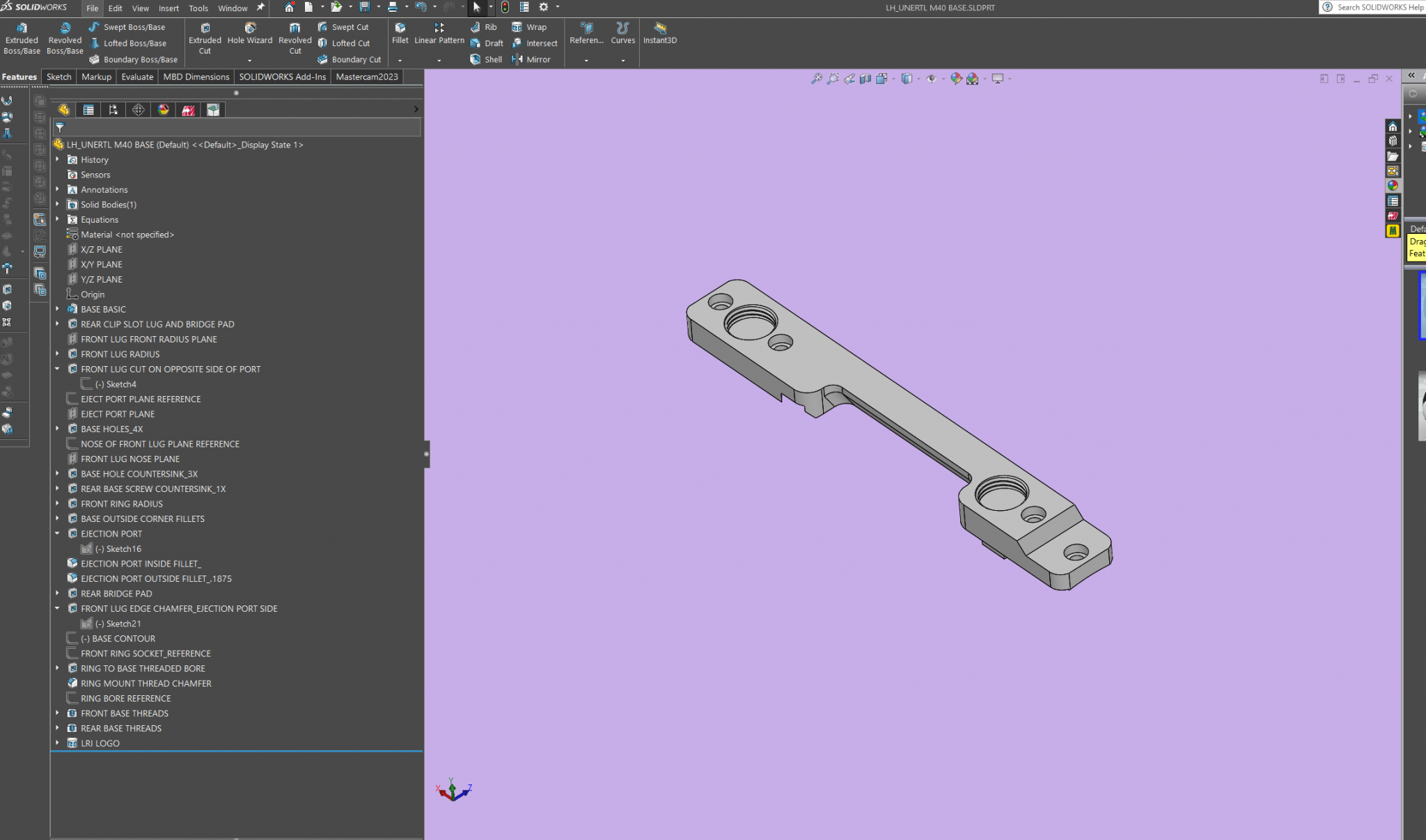Click Material <not specified> entry
Viewport: 1426px width, 840px height.
tap(127, 235)
